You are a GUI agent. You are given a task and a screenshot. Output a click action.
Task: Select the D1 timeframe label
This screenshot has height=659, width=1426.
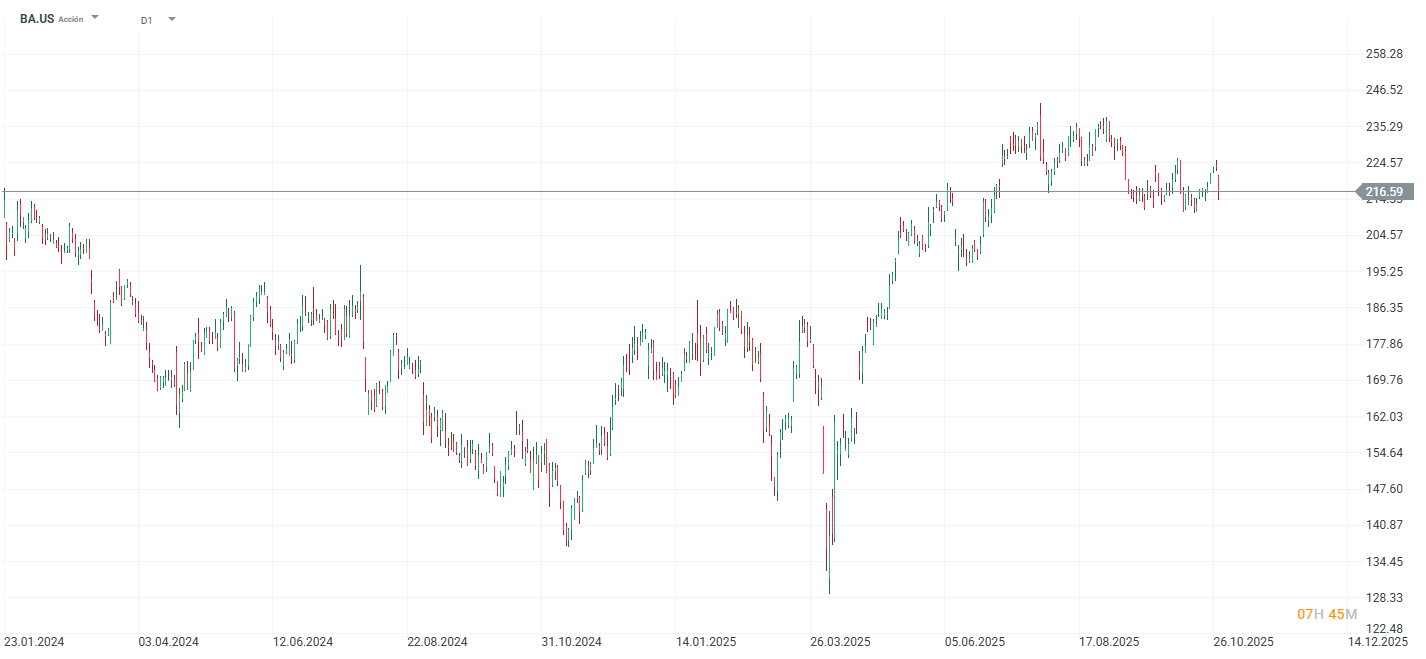146,17
